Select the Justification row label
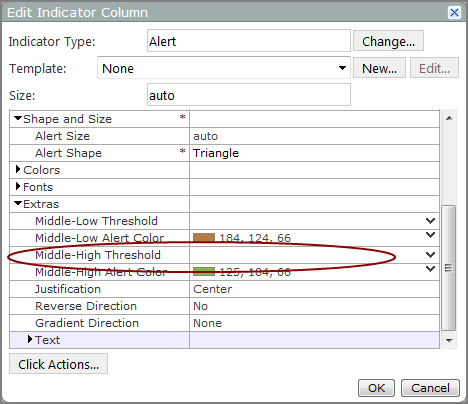The height and width of the screenshot is (404, 468). pos(68,289)
